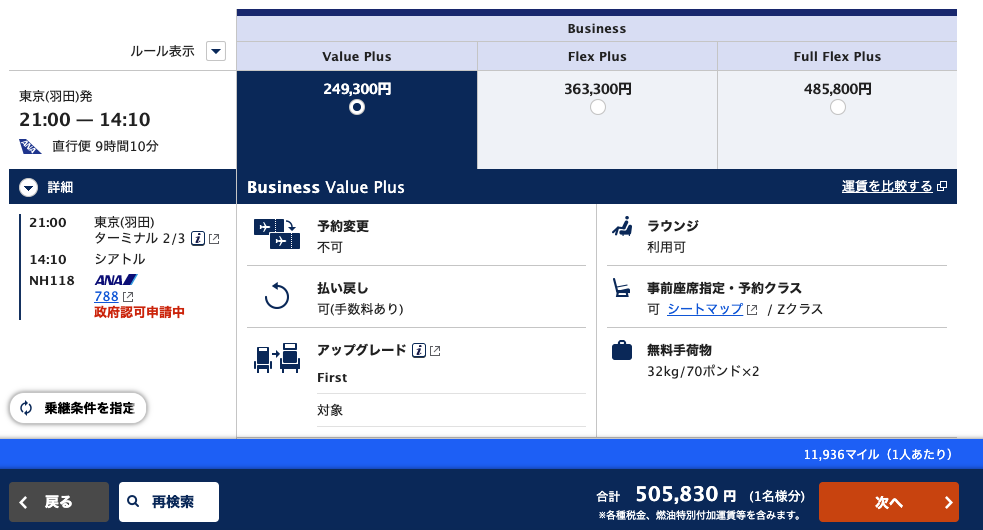Click the baggage suitcase icon
The image size is (983, 530).
tap(622, 351)
